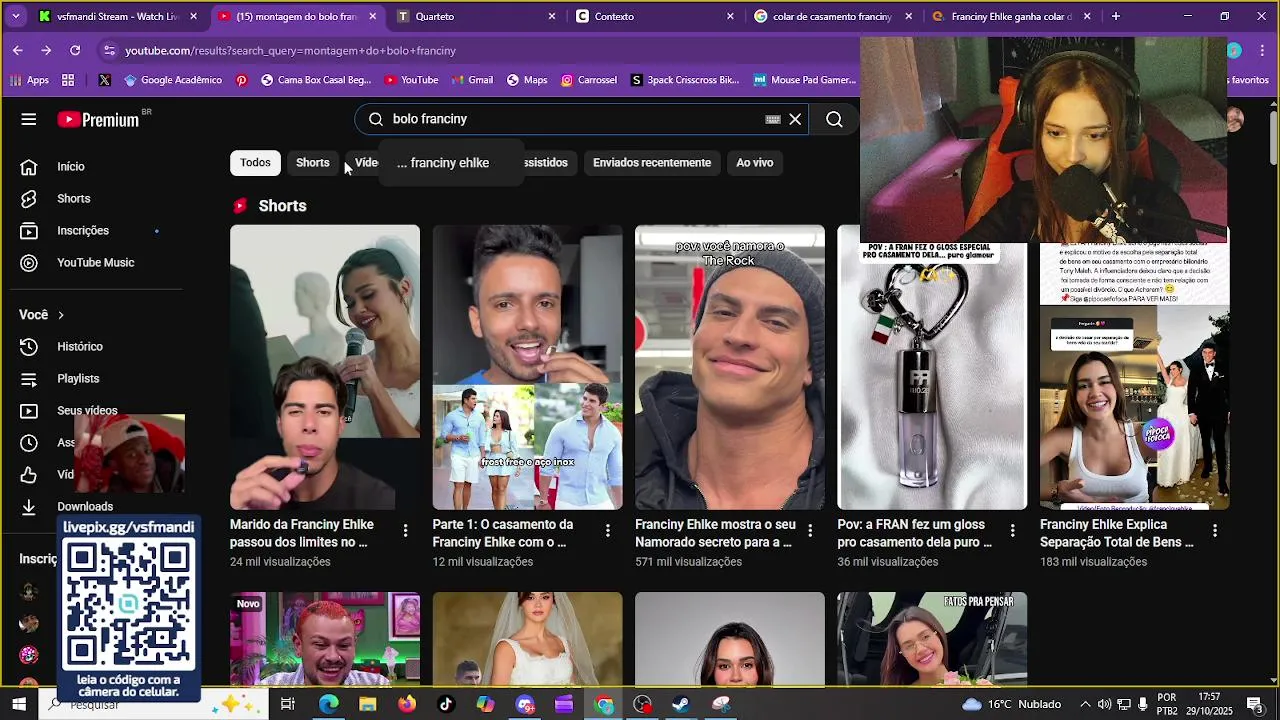Open 'Franciny Ehlke Explica Separação Total' title
This screenshot has width=1280, height=720.
[x=1117, y=533]
